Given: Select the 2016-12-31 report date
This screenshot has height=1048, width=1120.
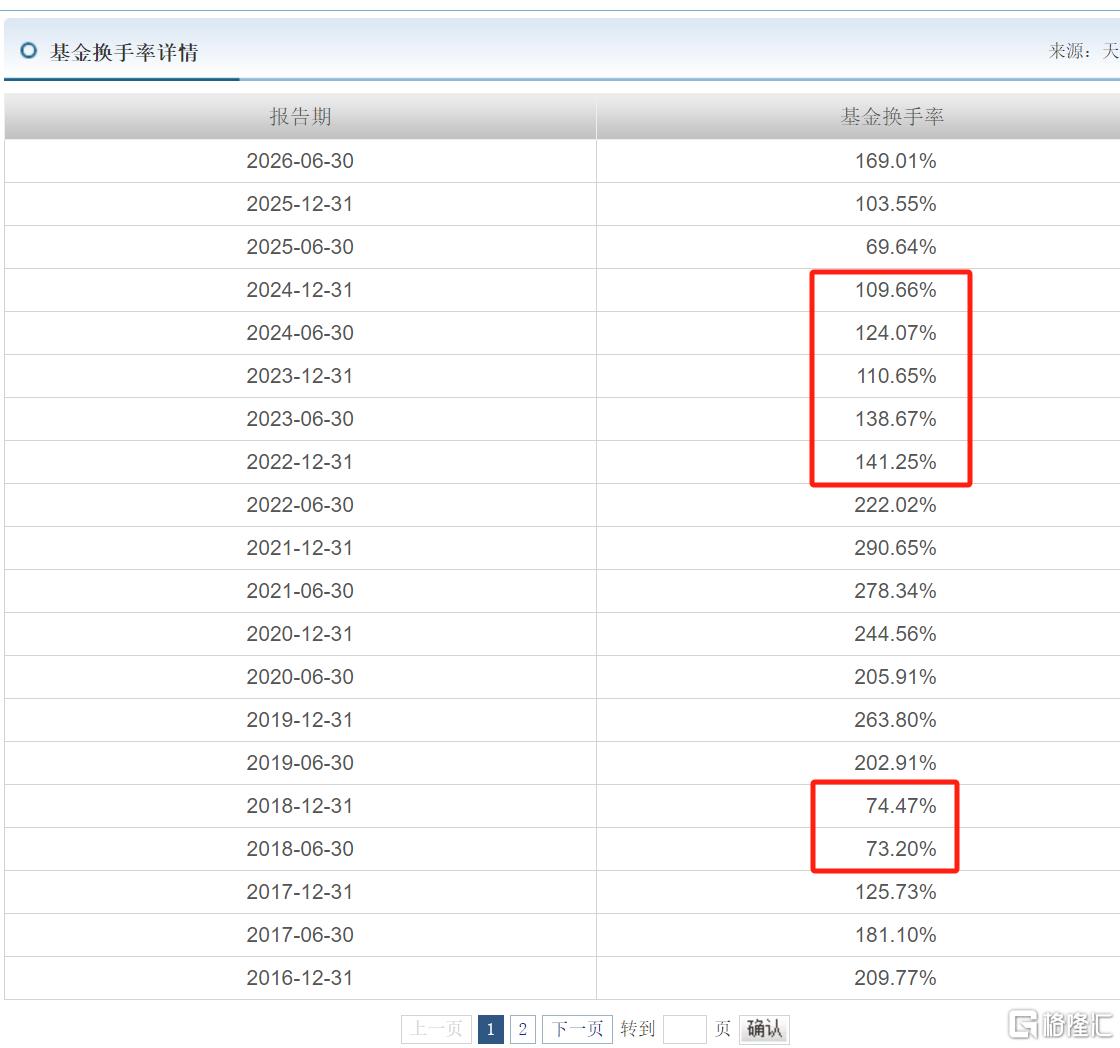Looking at the screenshot, I should (300, 977).
